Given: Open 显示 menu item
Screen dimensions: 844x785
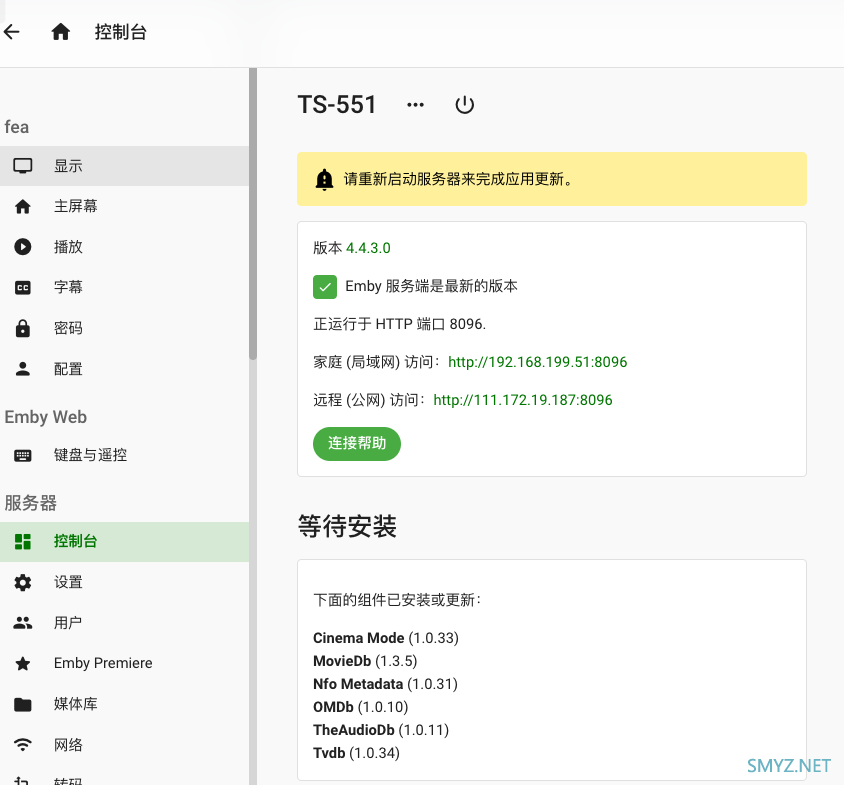Looking at the screenshot, I should pos(124,166).
